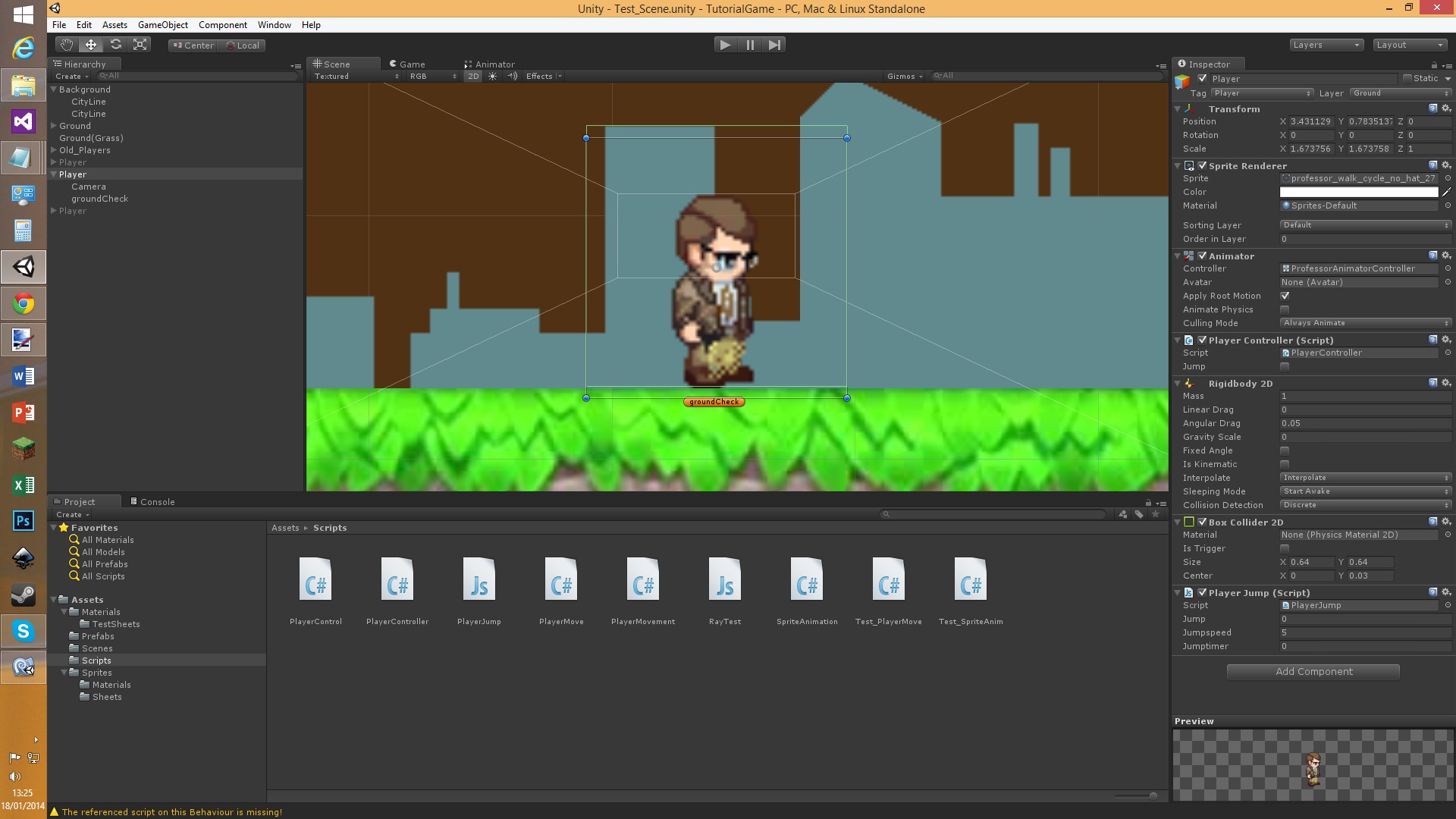Click the Step frame button
Screen dimensions: 1456x819
(774, 45)
